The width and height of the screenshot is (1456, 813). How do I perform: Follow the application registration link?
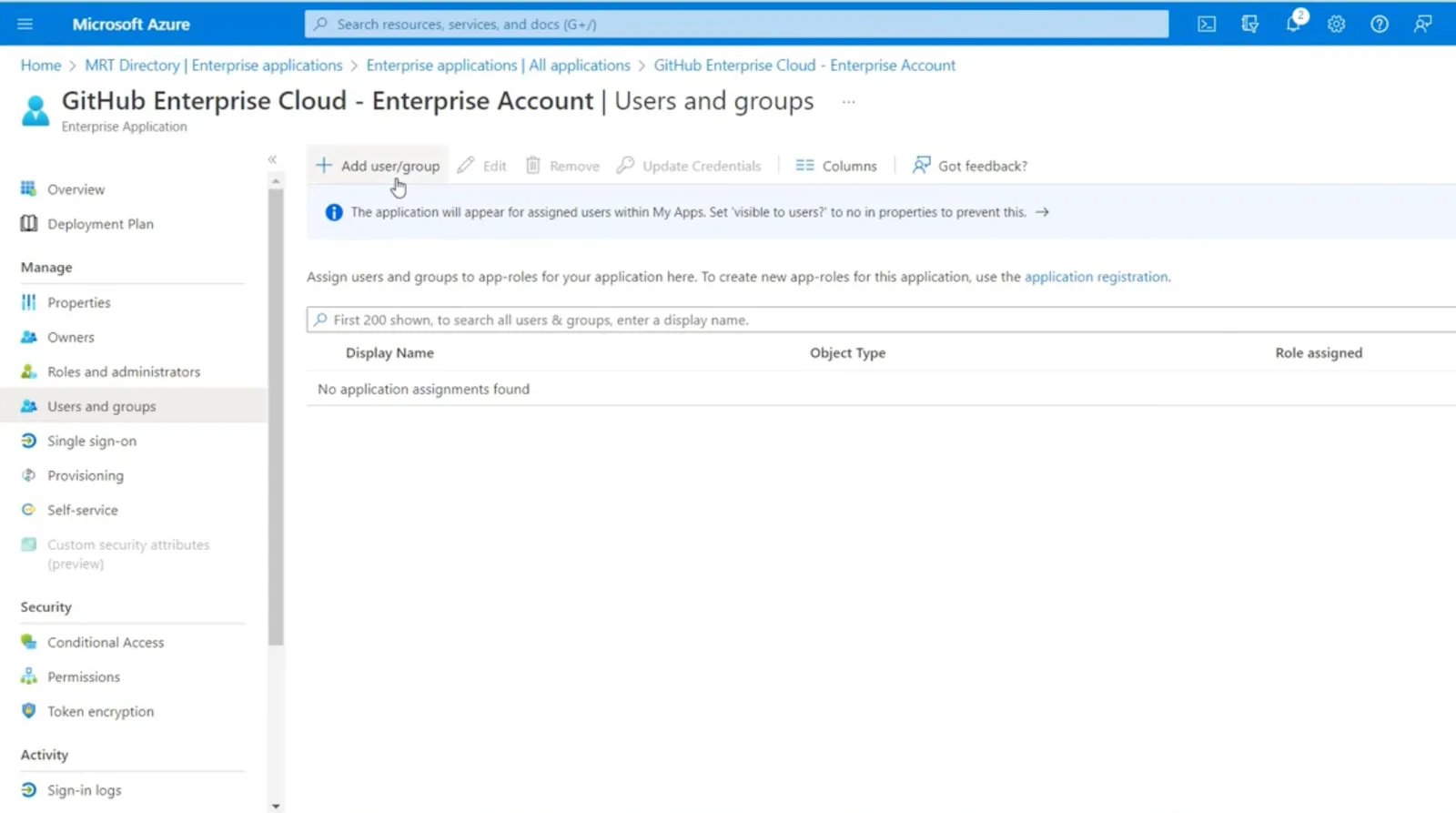click(1097, 277)
